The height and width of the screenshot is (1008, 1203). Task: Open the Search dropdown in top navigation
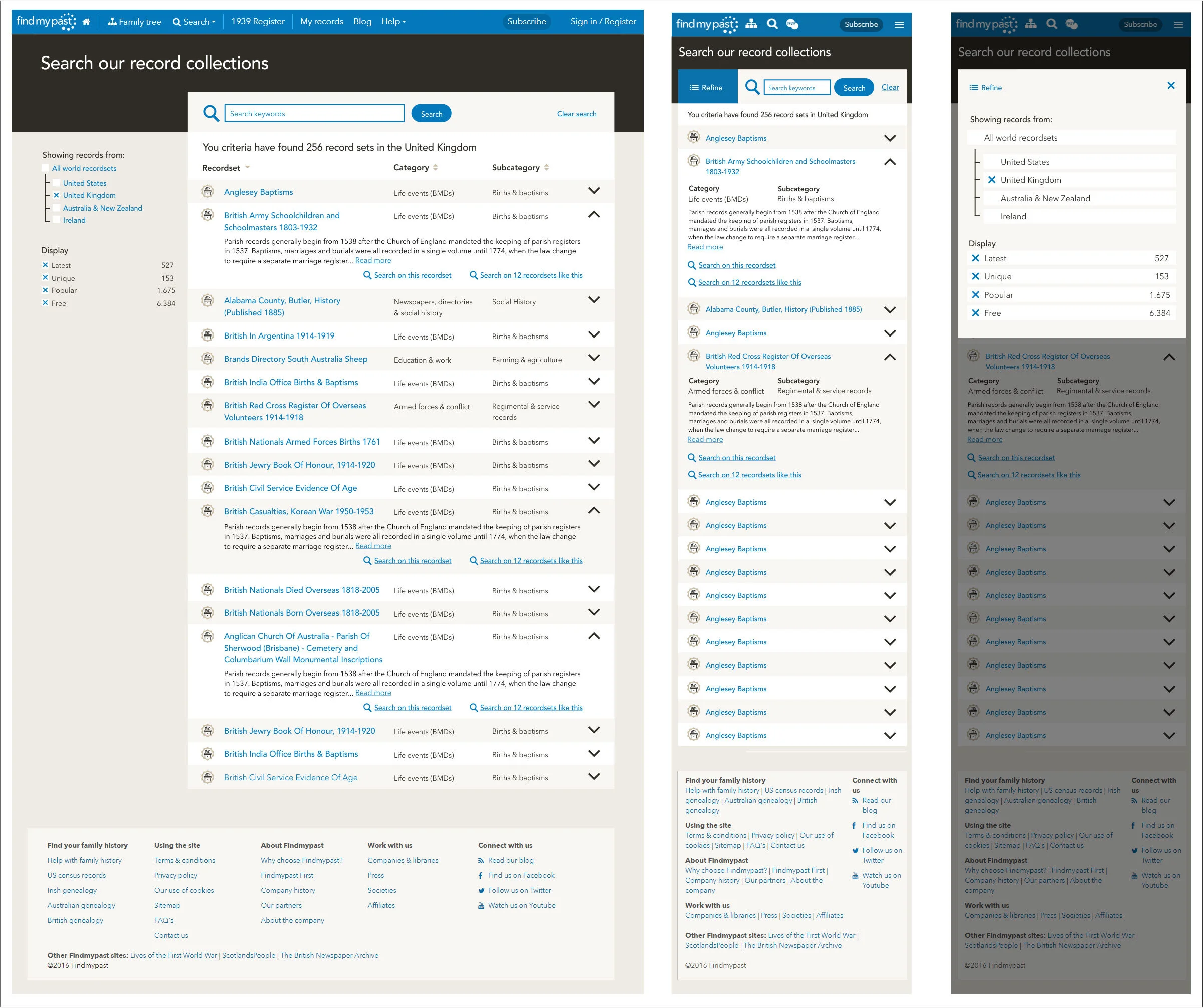click(194, 22)
